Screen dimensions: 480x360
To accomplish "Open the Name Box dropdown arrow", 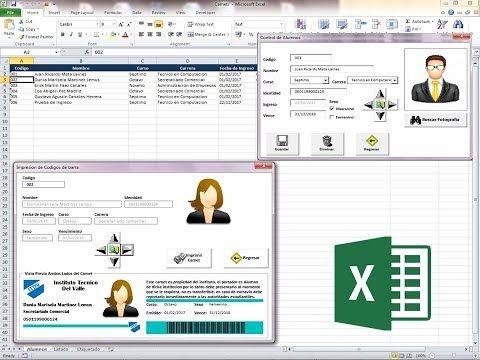I will pyautogui.click(x=56, y=52).
